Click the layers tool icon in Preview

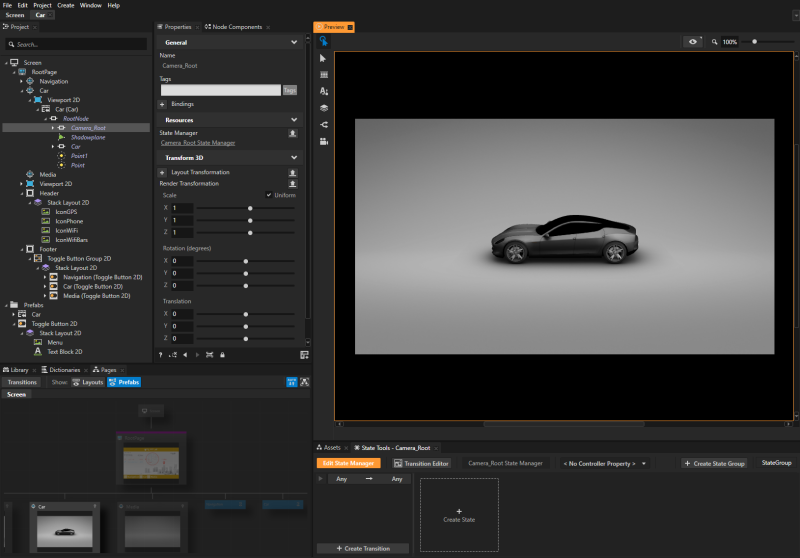click(x=324, y=107)
